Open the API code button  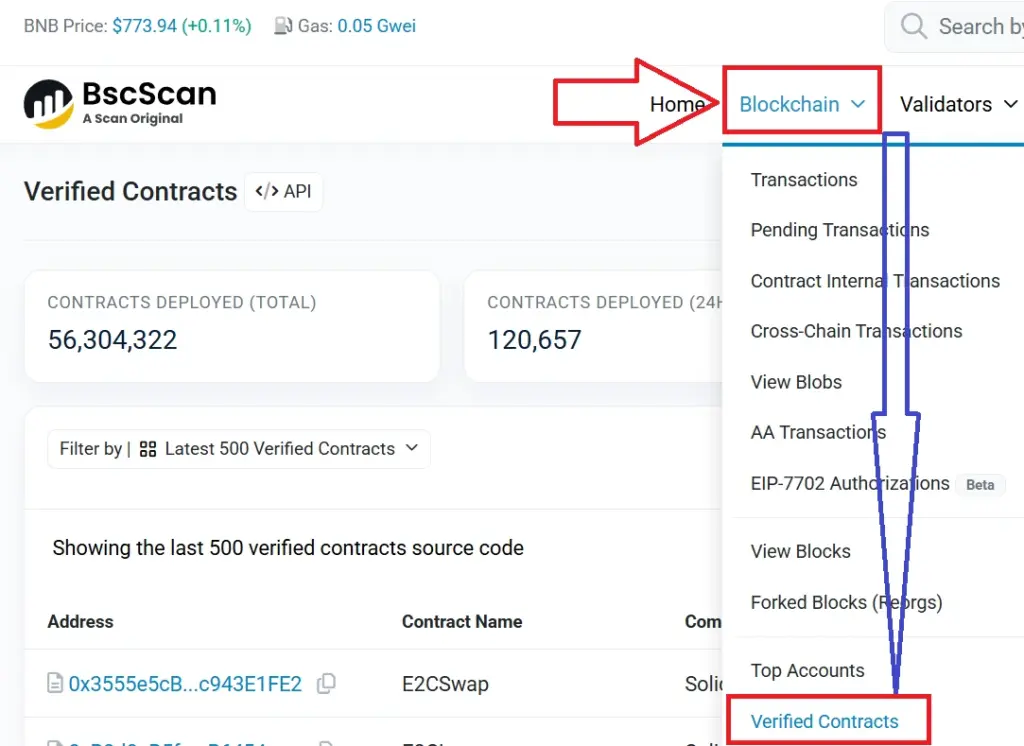pos(283,191)
